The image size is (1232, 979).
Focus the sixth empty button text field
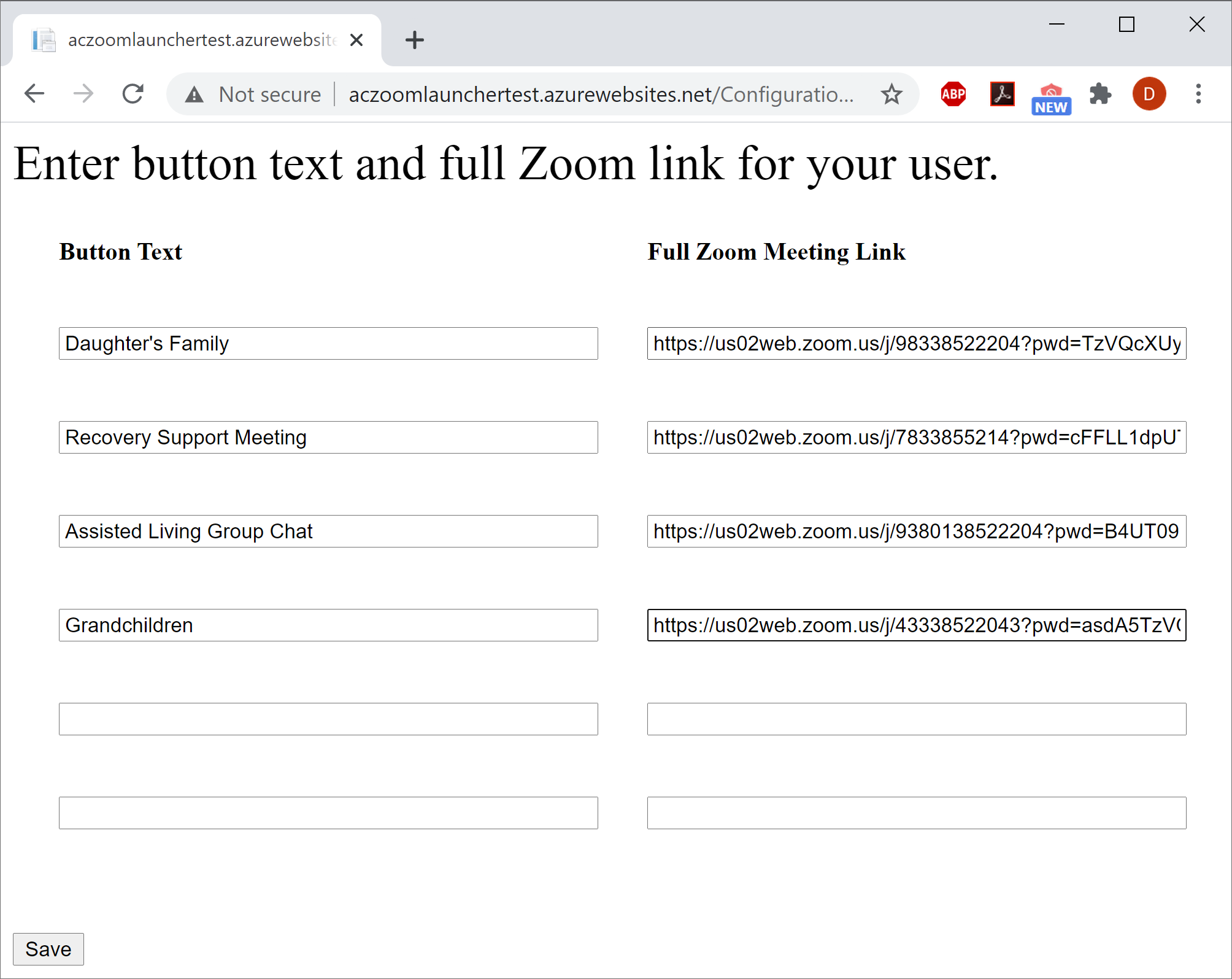click(x=328, y=813)
